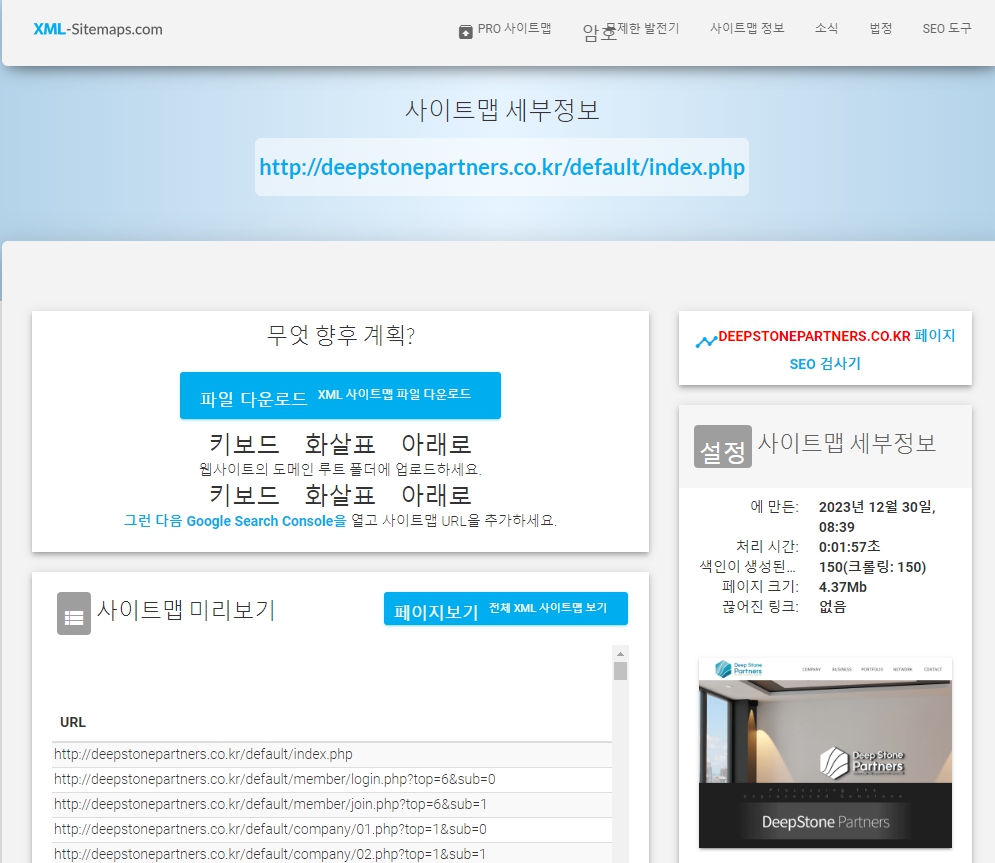This screenshot has height=863, width=995.
Task: Select the member/login.php URL row
Action: (x=275, y=779)
